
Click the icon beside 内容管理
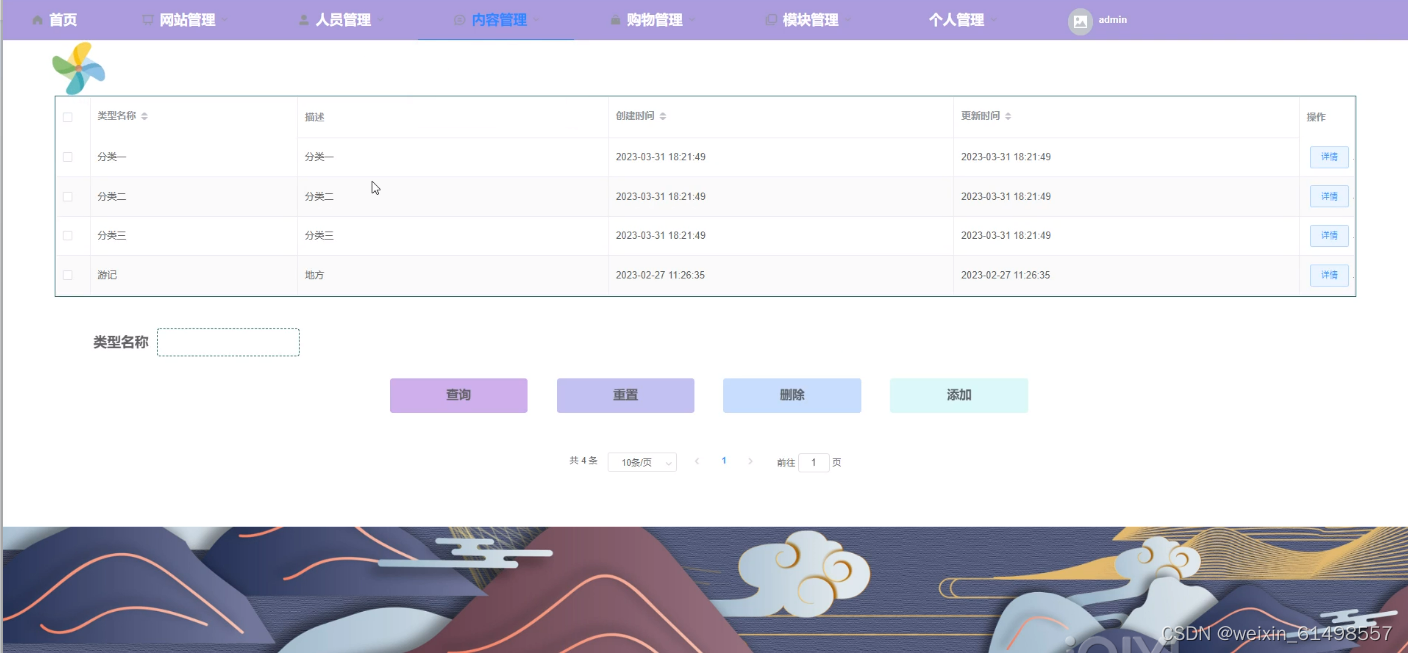click(460, 20)
